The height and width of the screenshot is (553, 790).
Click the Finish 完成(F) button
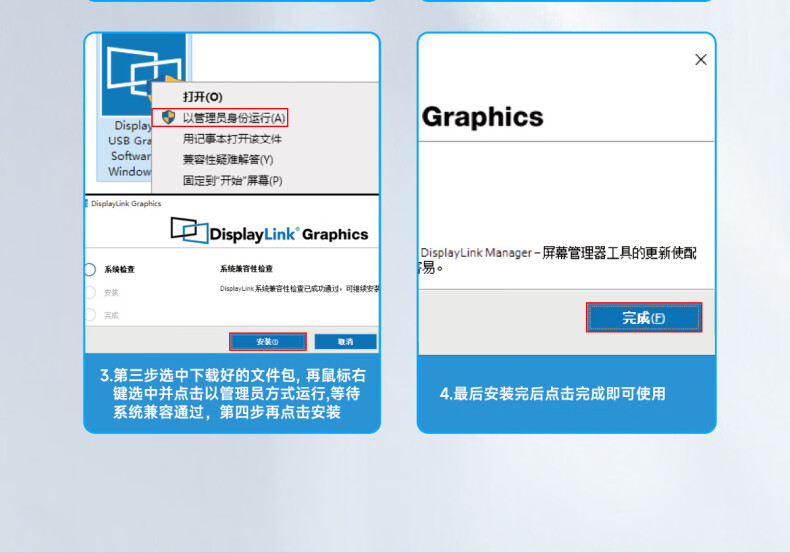644,318
